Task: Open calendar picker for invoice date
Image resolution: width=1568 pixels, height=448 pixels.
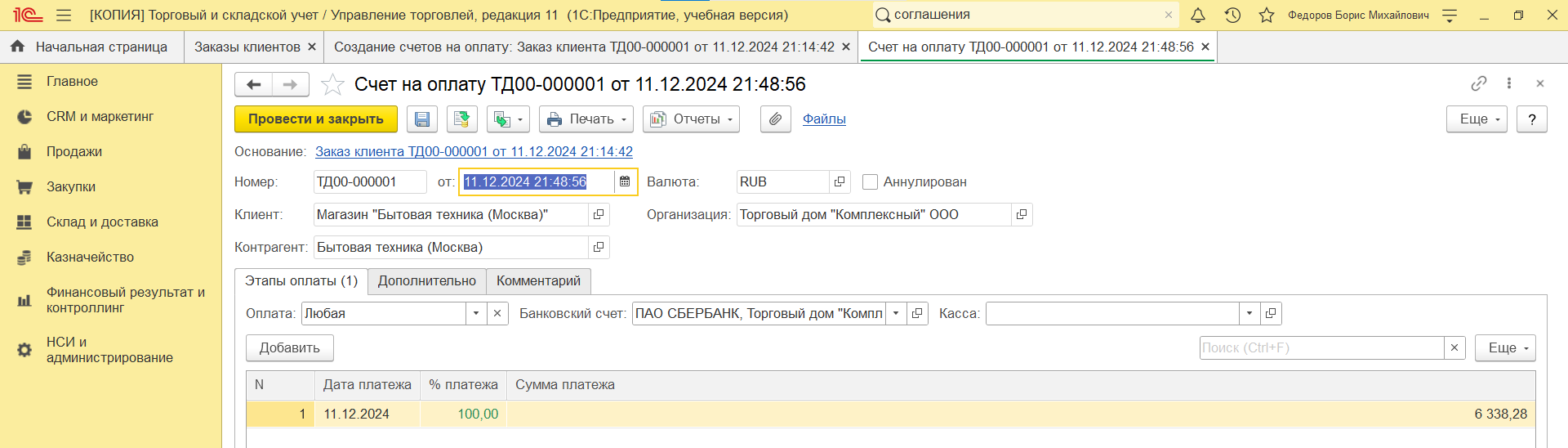Action: [x=625, y=182]
